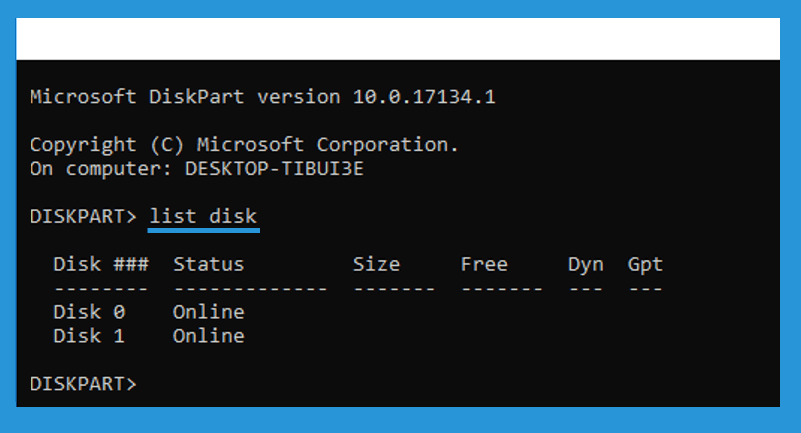
Task: Click the On computer label text
Action: pos(101,169)
